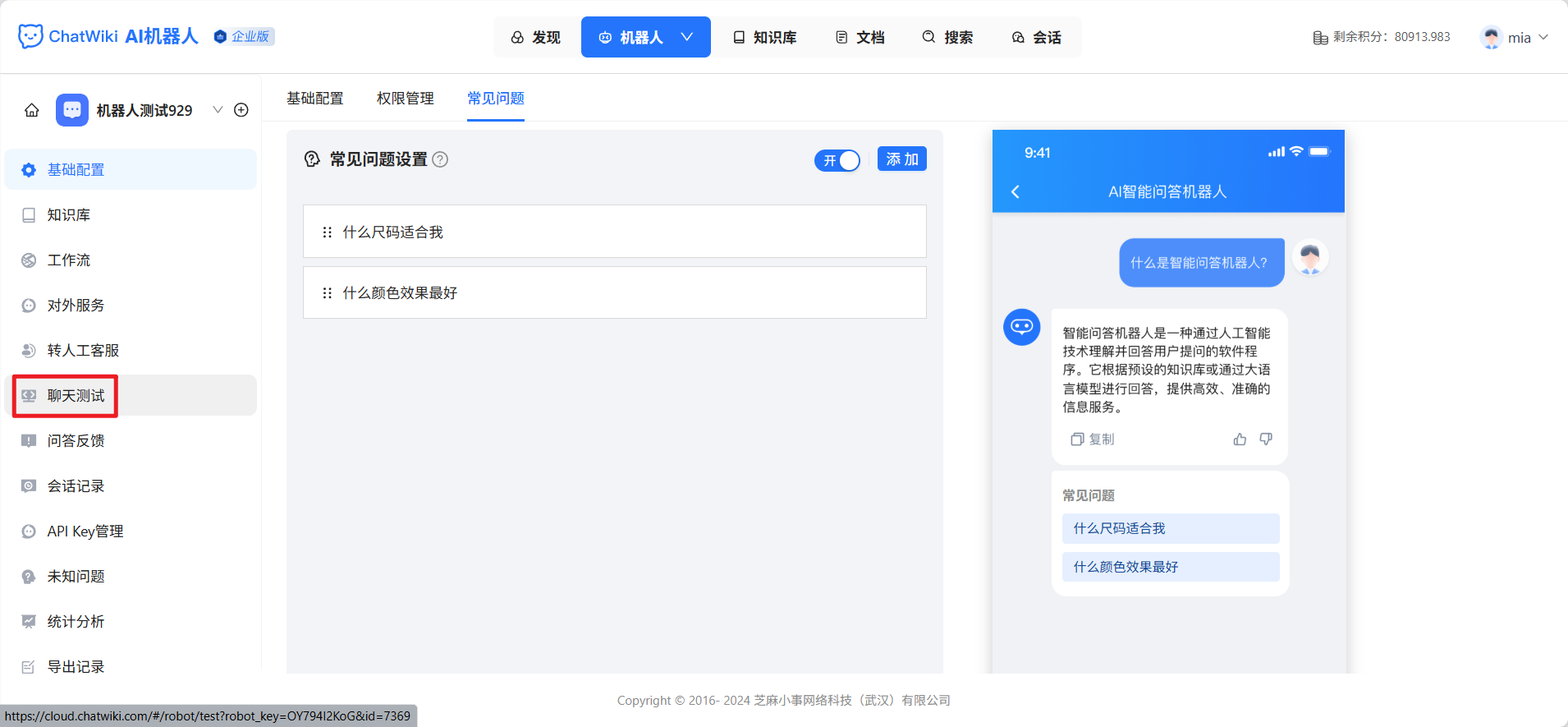Open the 发现 top navigation item

click(535, 37)
